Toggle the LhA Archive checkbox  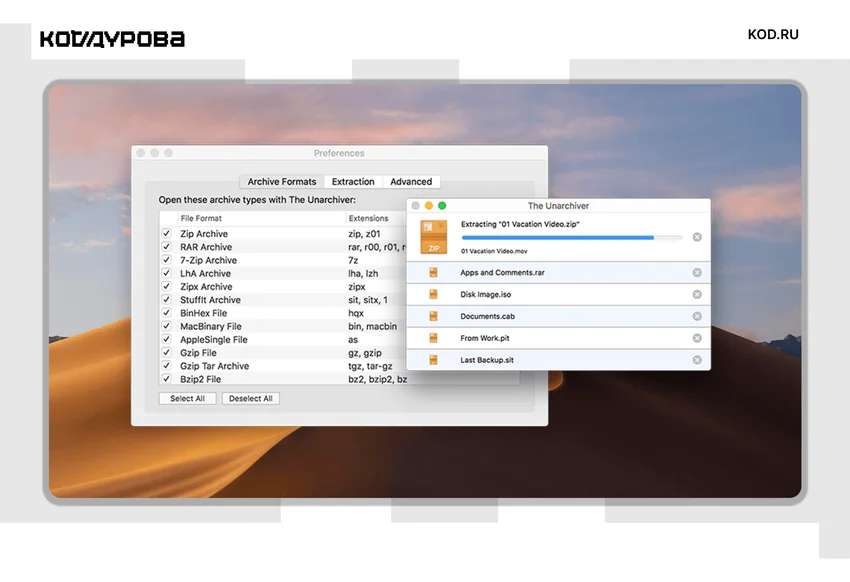click(166, 273)
